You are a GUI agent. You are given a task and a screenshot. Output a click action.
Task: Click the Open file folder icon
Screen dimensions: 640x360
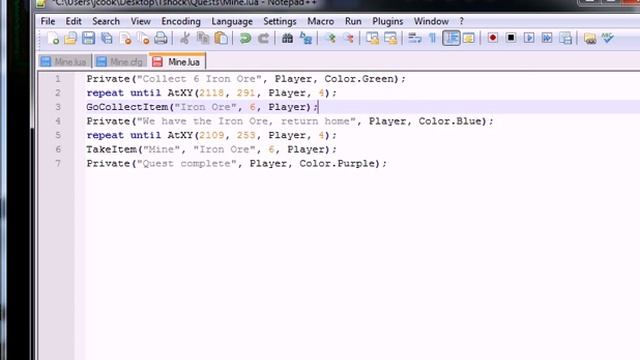tap(71, 38)
